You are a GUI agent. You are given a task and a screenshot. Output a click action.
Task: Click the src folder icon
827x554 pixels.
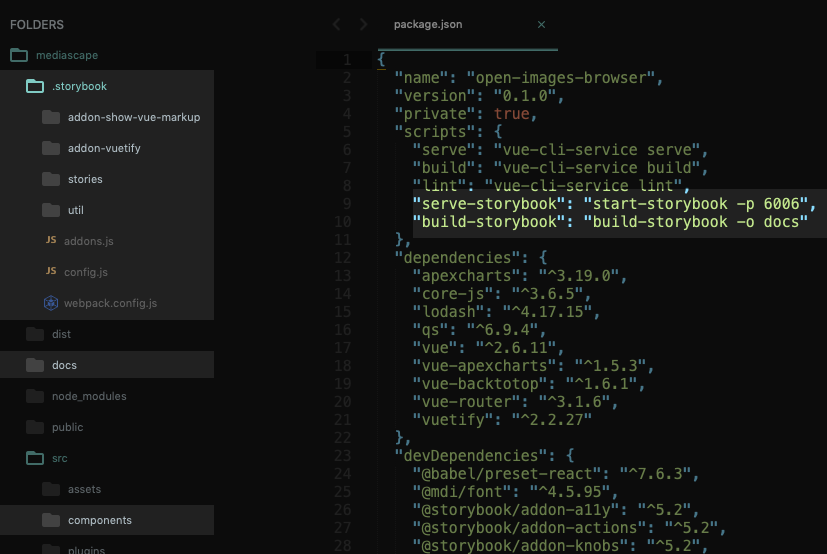35,458
